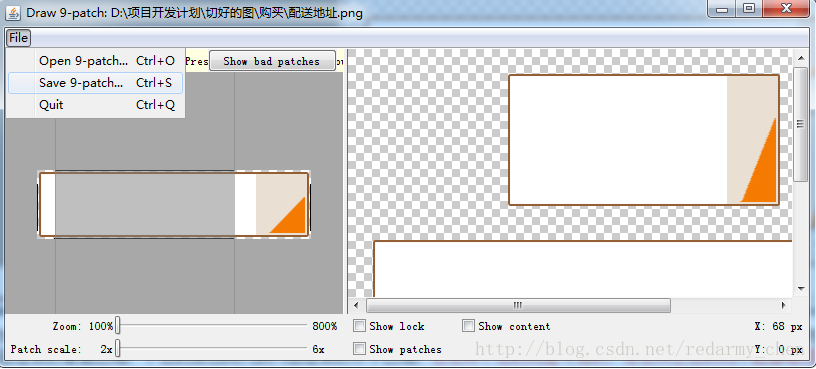
Task: Maximize the Draw 9-patch window
Action: click(749, 9)
